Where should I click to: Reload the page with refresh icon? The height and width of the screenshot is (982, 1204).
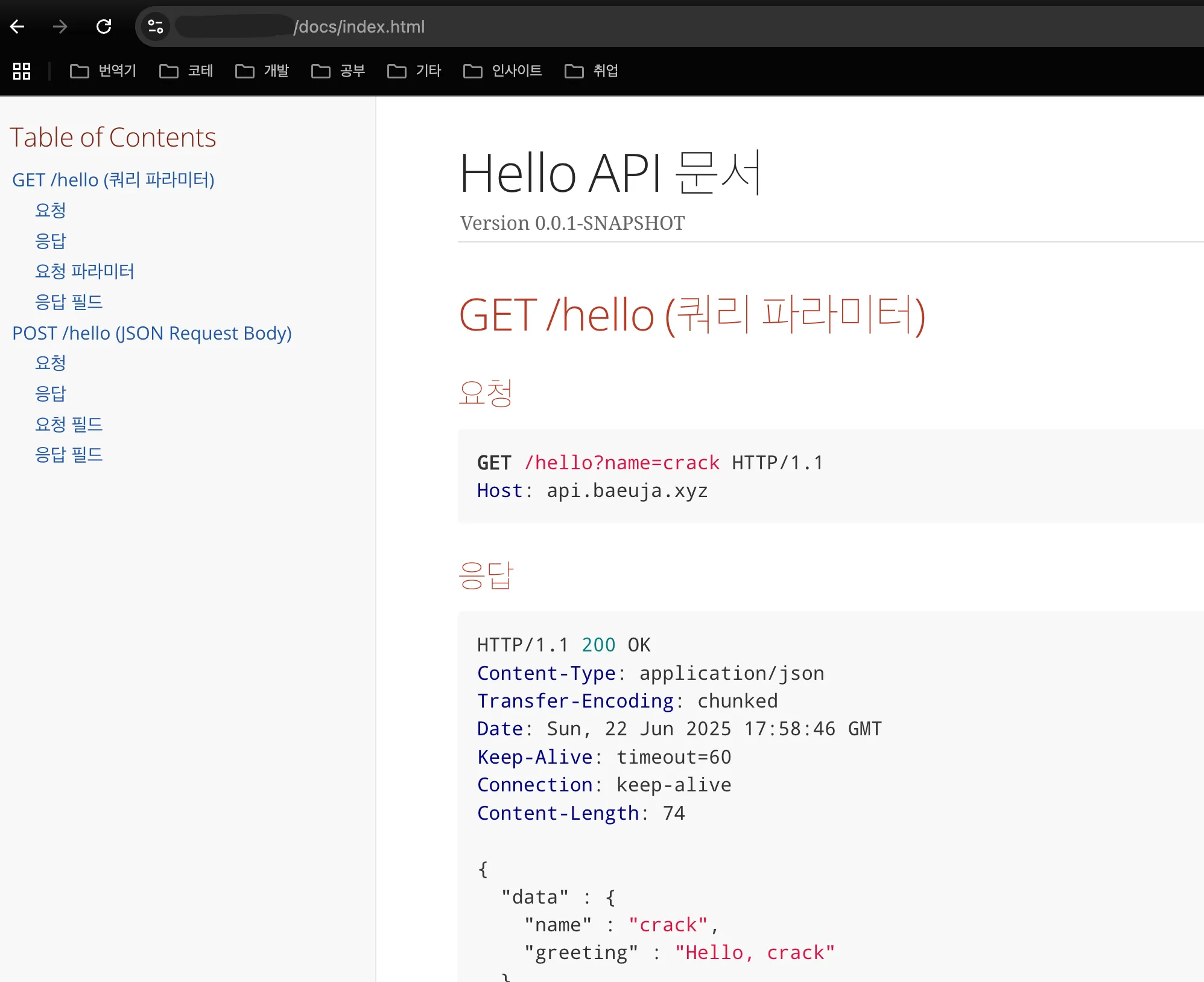[x=104, y=27]
